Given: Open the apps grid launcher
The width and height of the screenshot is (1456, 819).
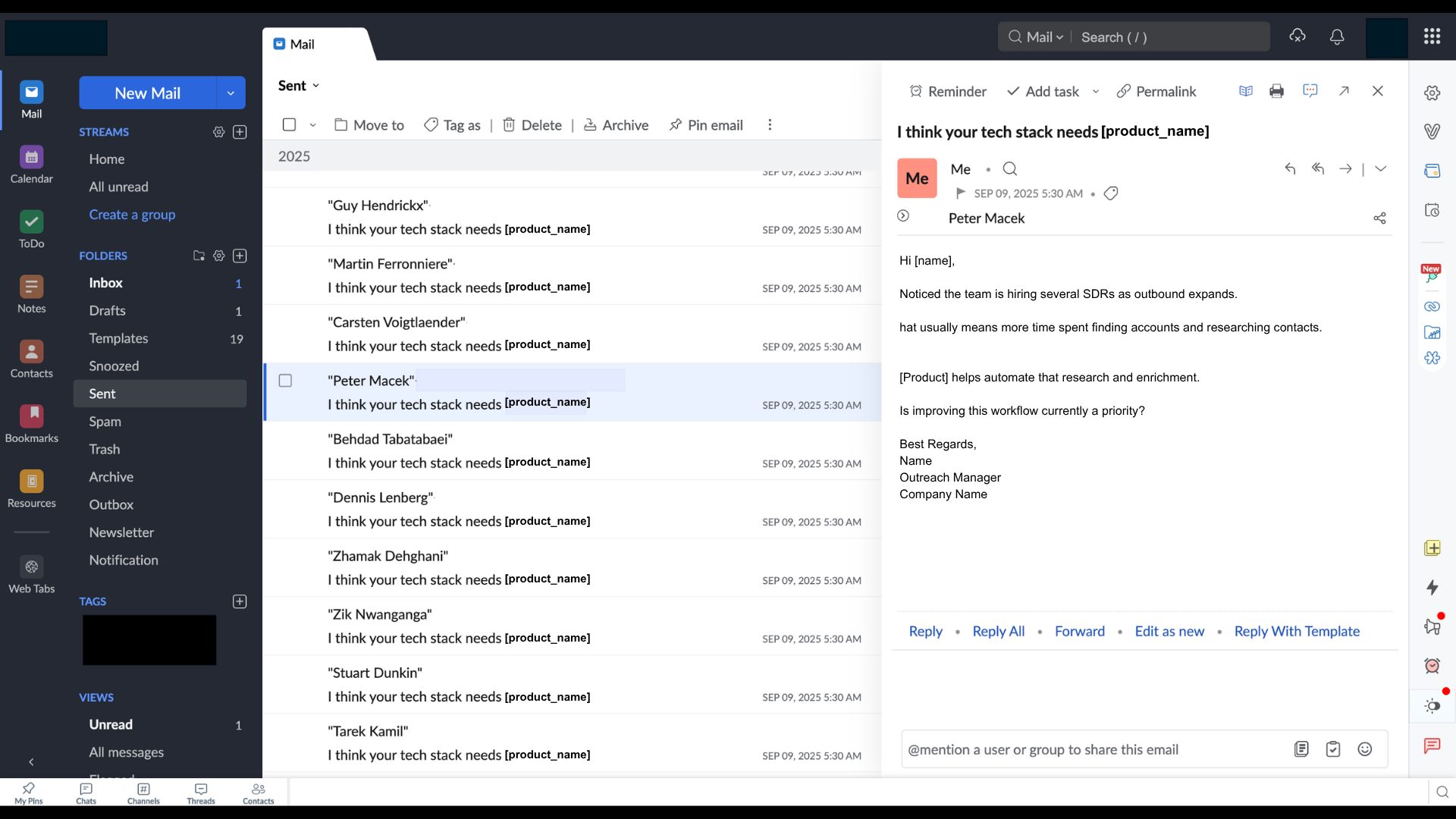Looking at the screenshot, I should pyautogui.click(x=1432, y=36).
